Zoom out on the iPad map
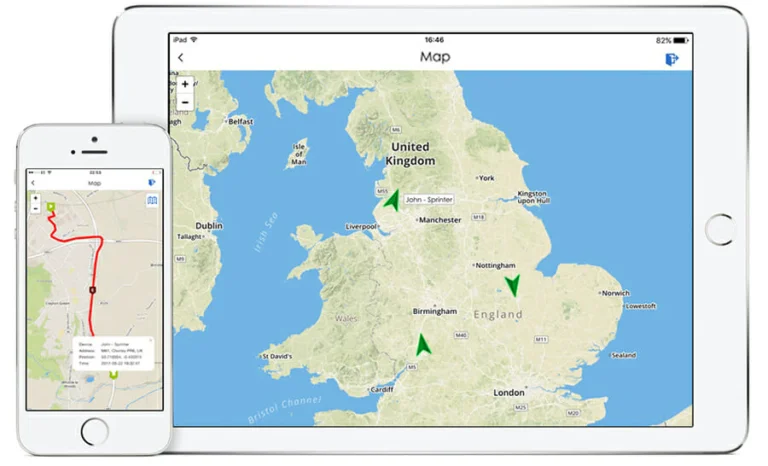Screen dimensions: 768x466 click(185, 102)
